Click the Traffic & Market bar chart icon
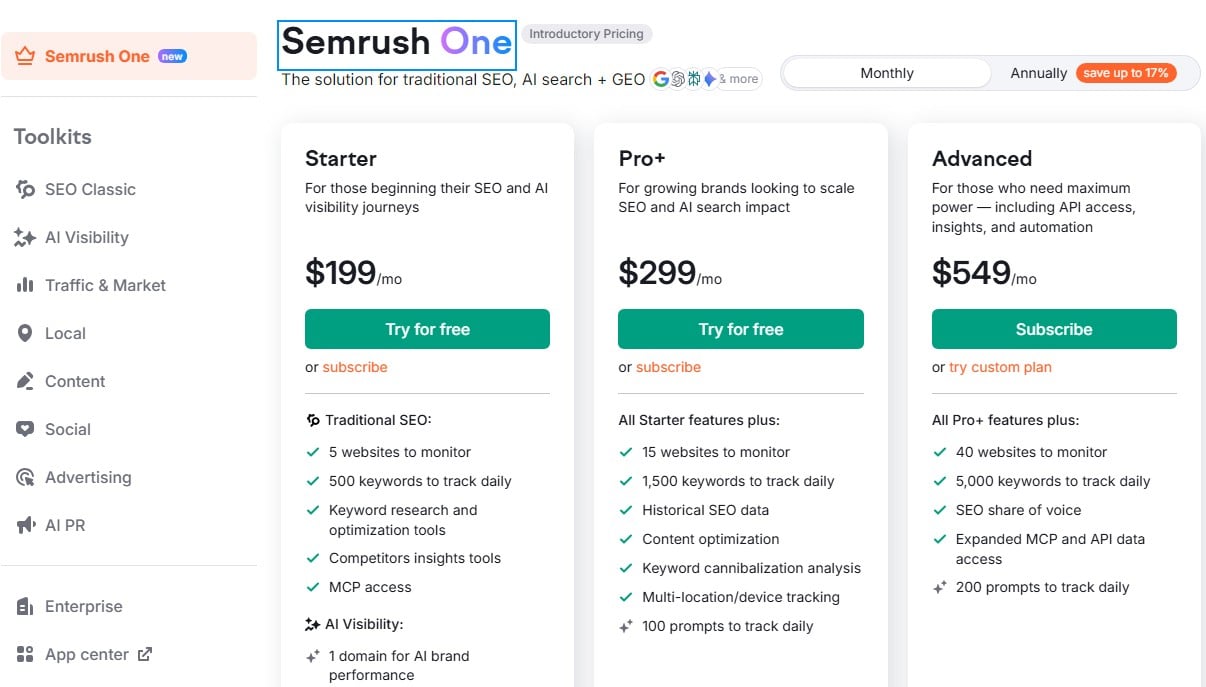The height and width of the screenshot is (687, 1206). [x=25, y=285]
